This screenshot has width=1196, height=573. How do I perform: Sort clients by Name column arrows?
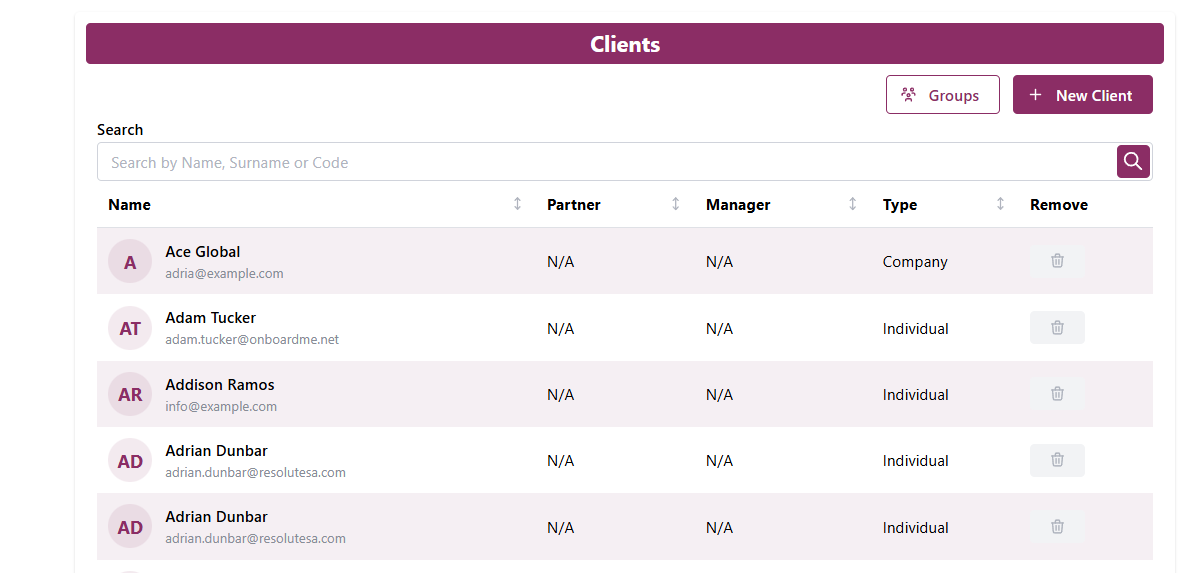pyautogui.click(x=517, y=204)
